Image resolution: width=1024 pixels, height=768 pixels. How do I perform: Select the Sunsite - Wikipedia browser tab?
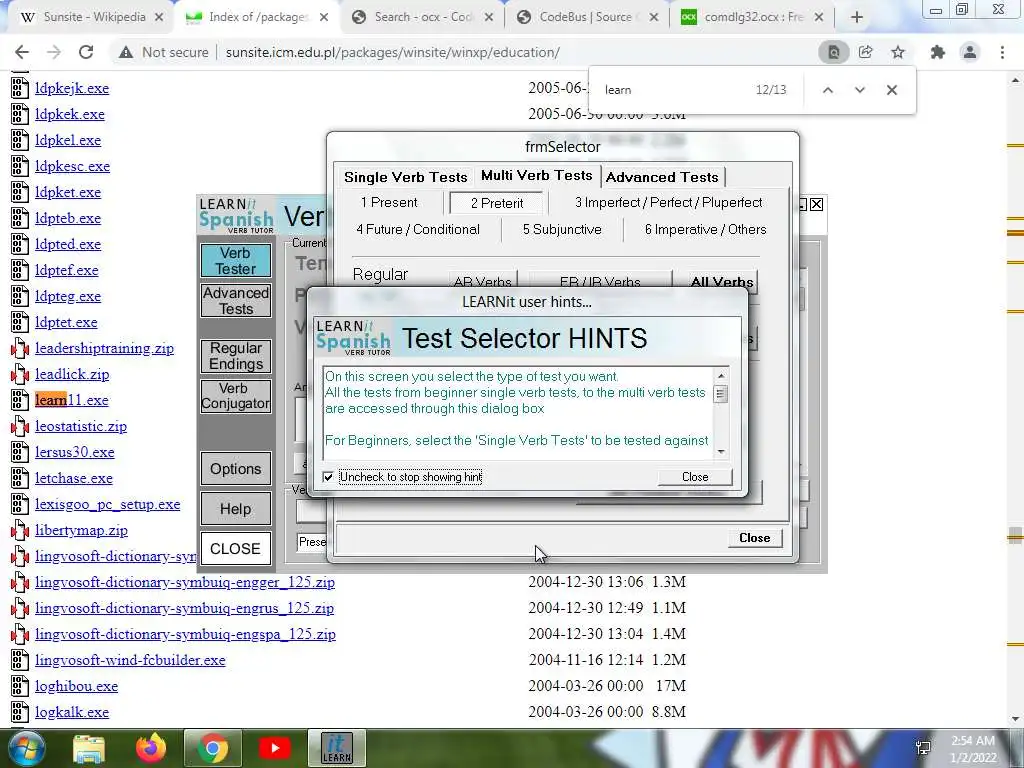pyautogui.click(x=94, y=17)
